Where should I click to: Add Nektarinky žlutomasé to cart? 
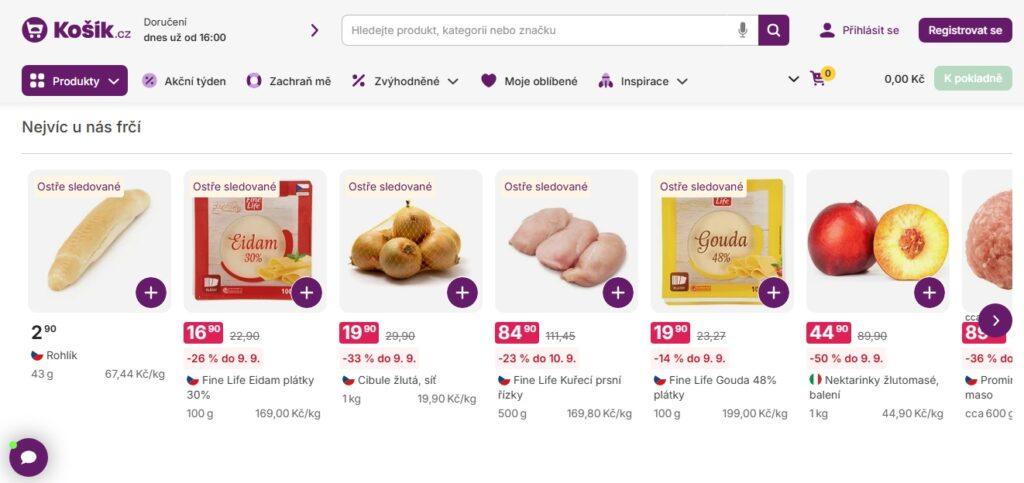pos(929,293)
